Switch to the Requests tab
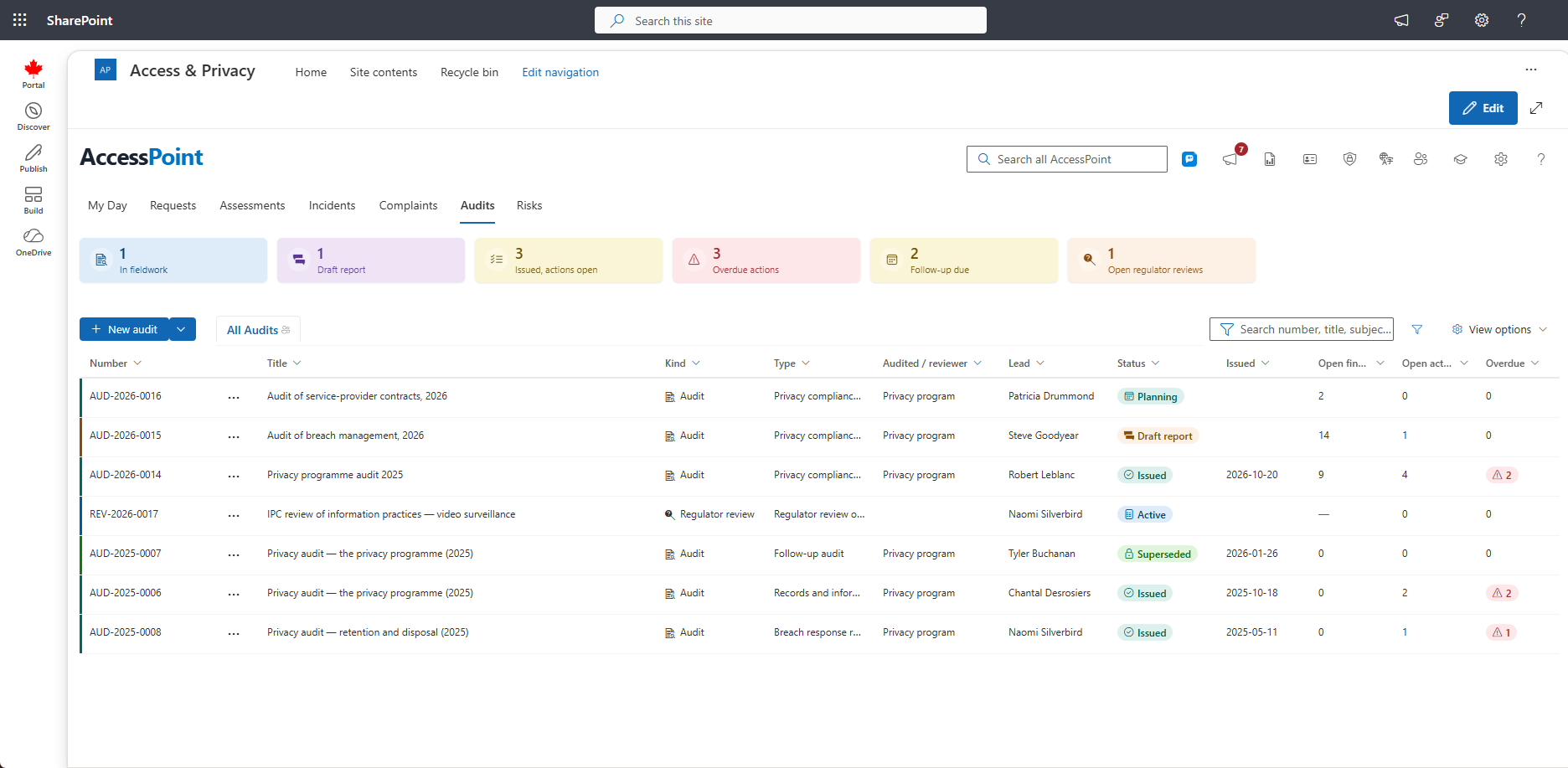 [x=173, y=205]
